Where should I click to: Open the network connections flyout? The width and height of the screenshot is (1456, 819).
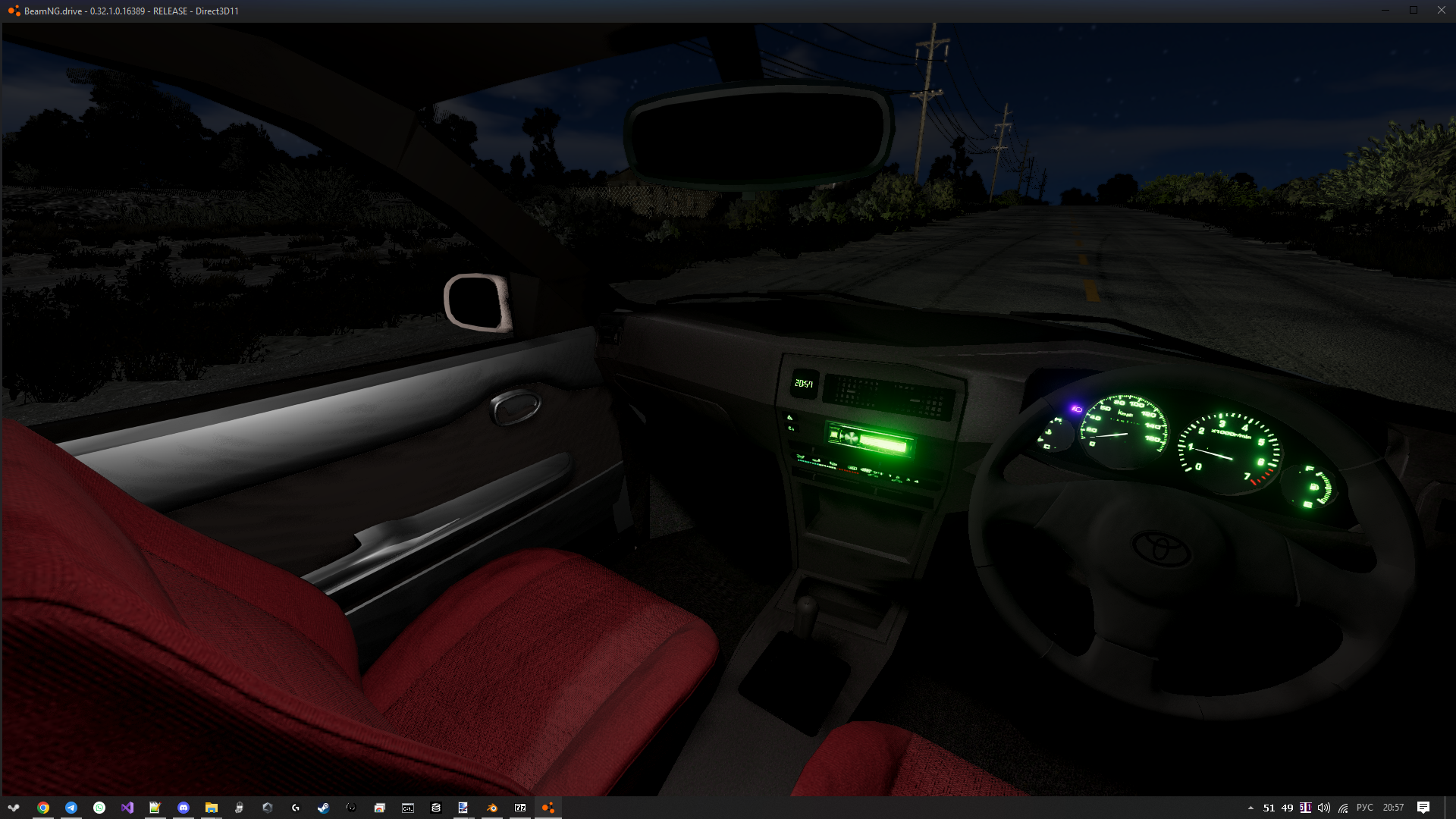point(1343,808)
